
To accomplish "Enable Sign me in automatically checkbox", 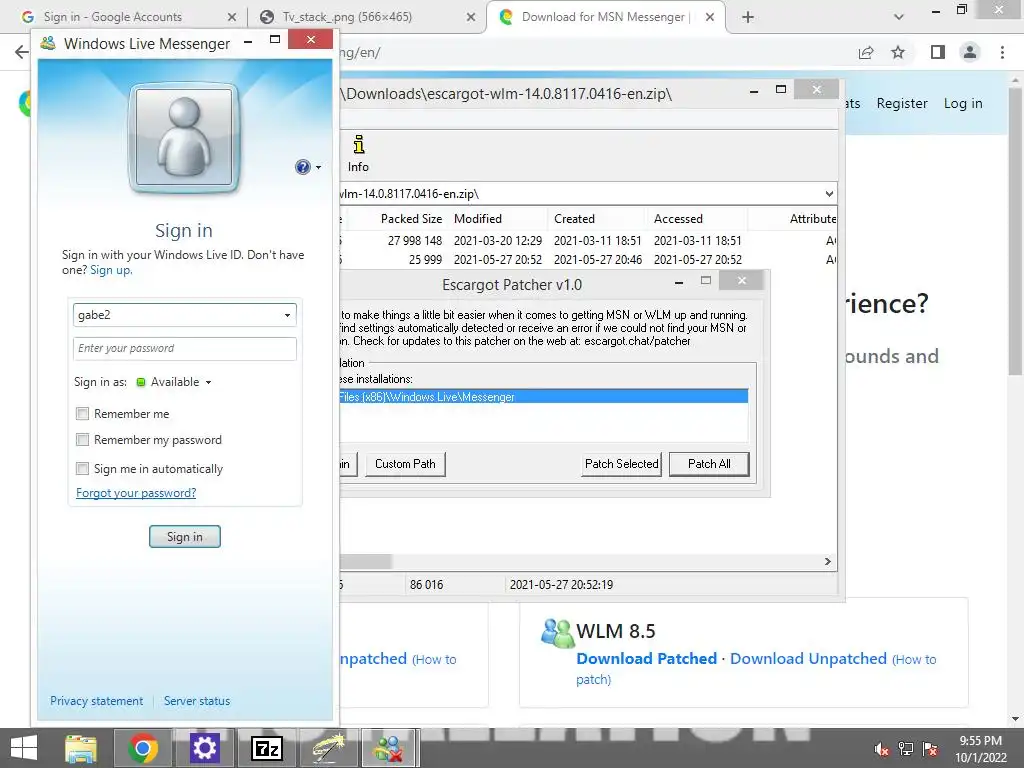I will point(82,468).
